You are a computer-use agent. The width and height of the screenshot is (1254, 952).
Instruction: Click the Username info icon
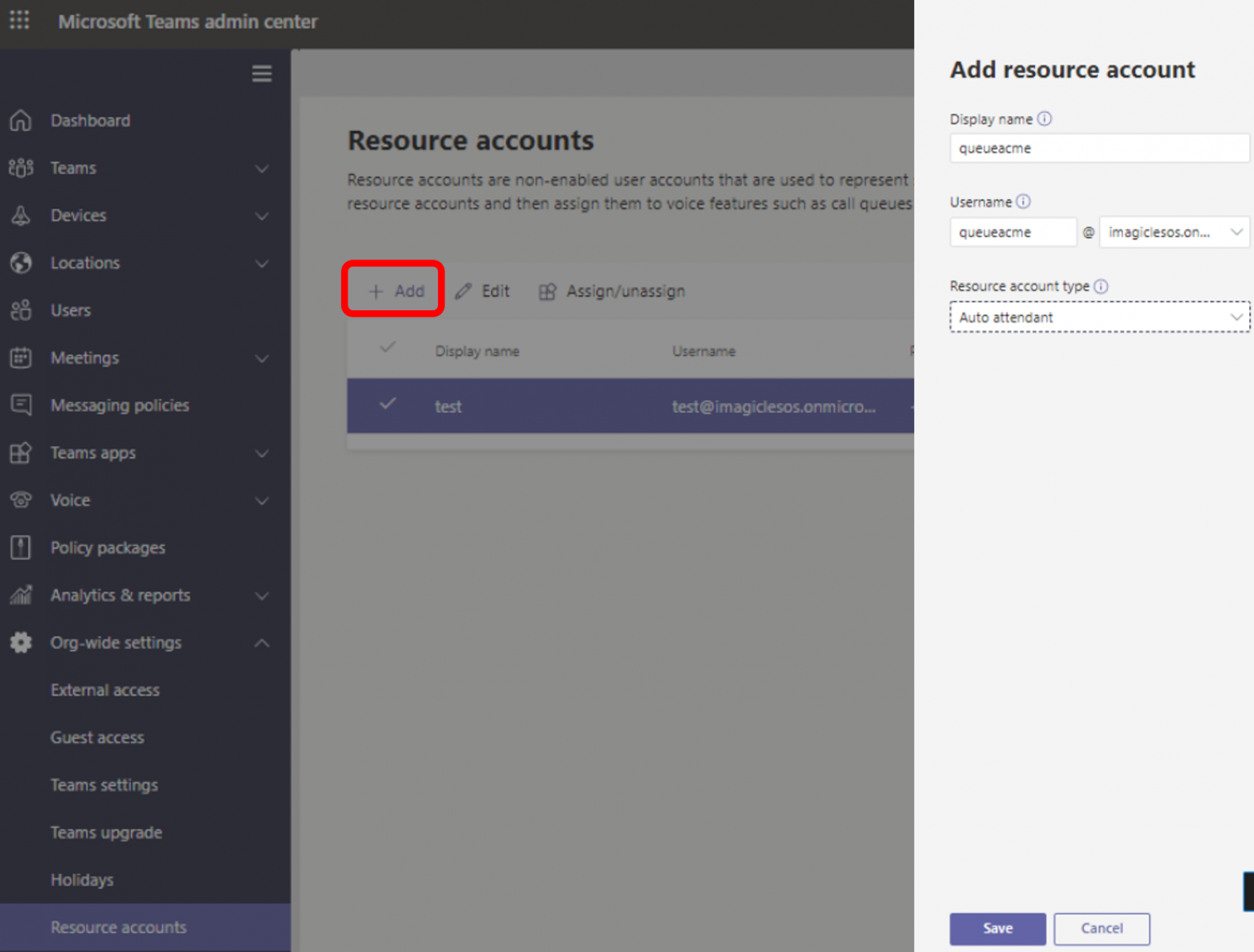[1023, 202]
